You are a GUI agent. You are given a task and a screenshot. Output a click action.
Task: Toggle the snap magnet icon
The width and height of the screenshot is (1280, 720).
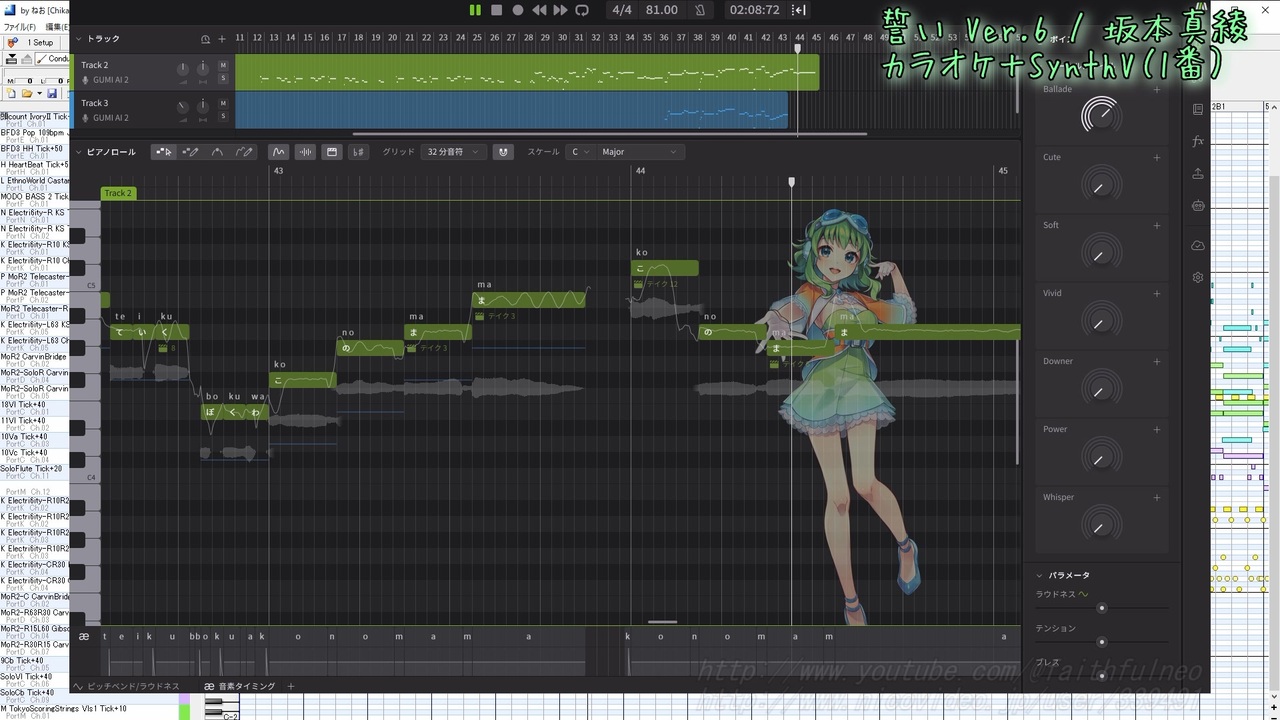pos(503,152)
